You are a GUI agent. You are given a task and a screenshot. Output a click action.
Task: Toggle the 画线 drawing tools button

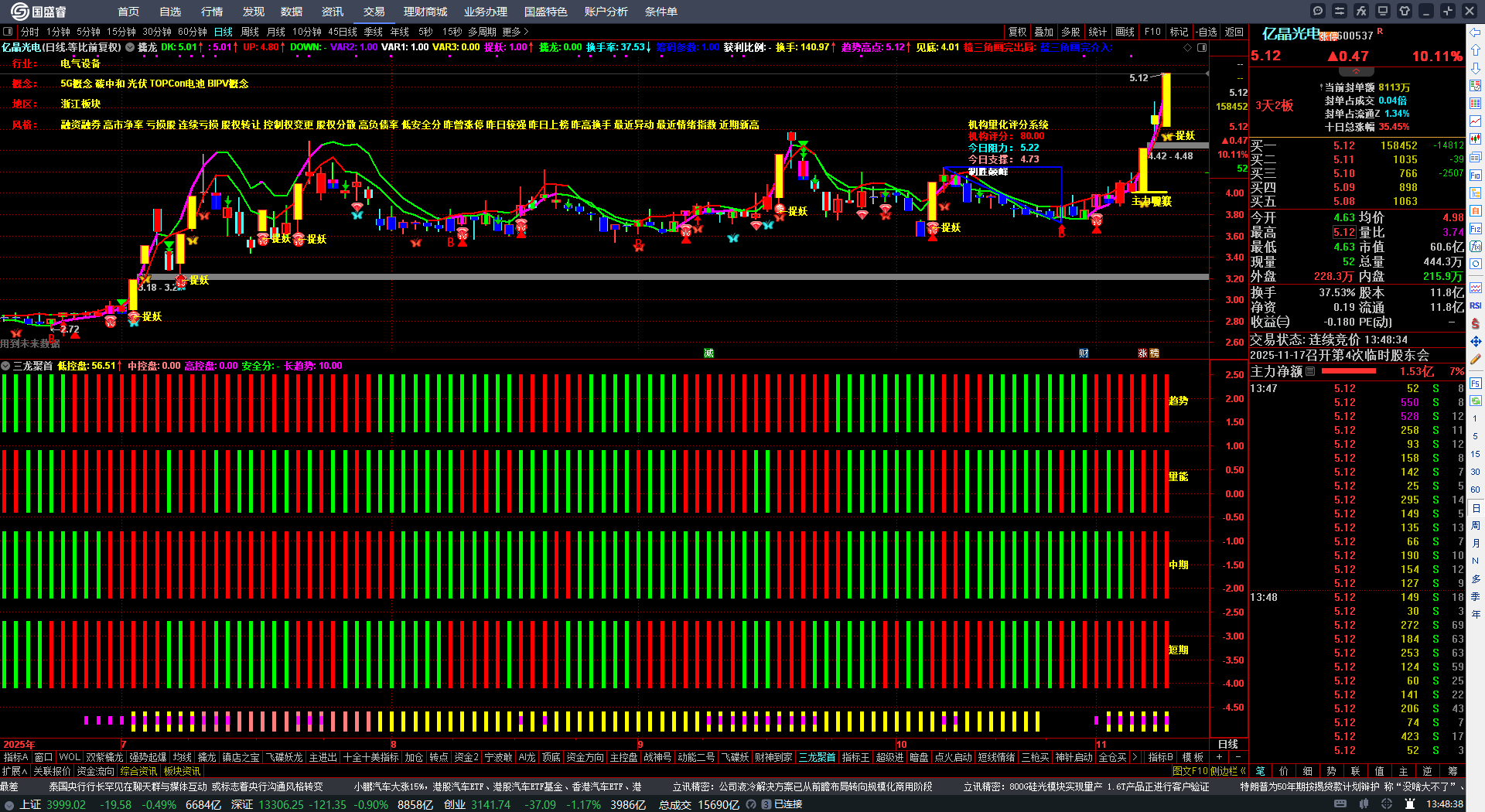[1125, 32]
